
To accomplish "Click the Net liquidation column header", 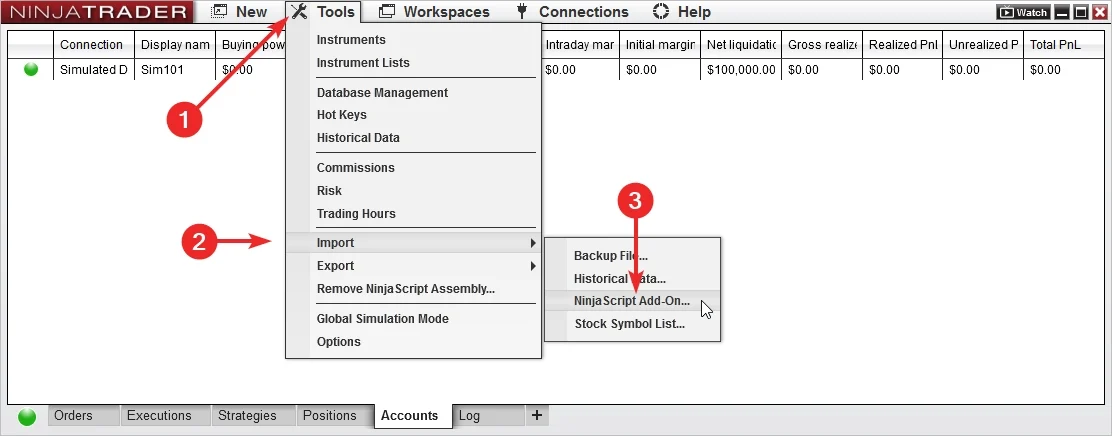I will point(740,45).
